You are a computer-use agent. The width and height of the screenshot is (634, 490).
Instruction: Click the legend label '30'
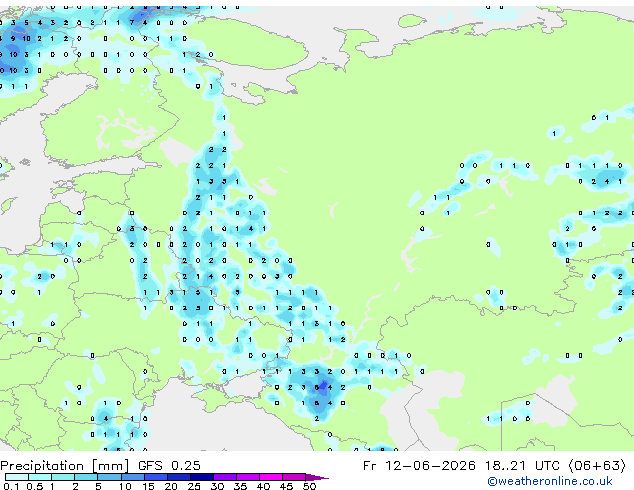pos(217,486)
